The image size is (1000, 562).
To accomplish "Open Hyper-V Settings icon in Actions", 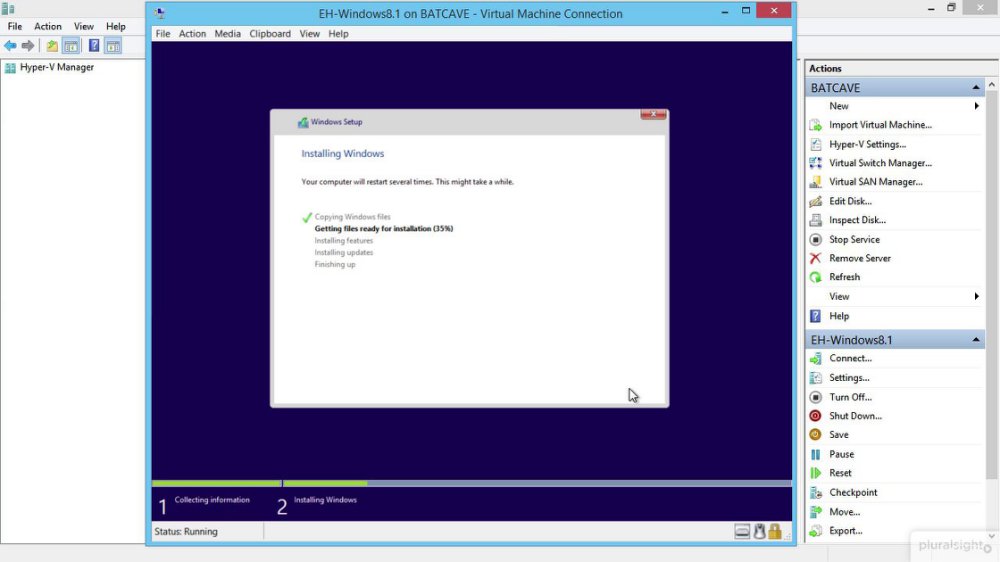I will [x=815, y=144].
